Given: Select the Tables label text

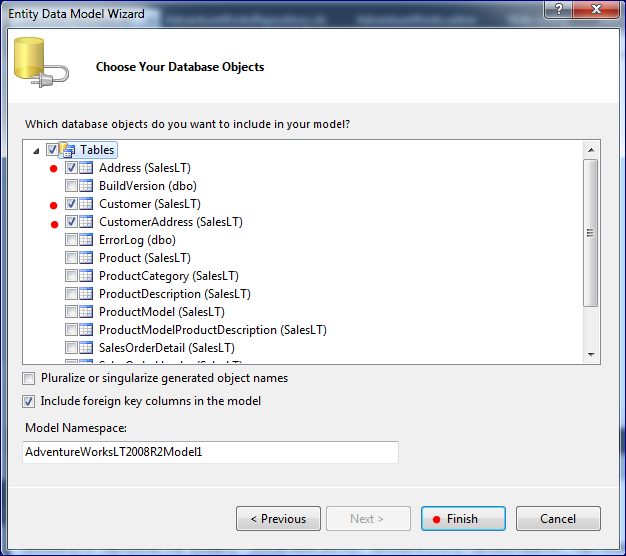Looking at the screenshot, I should [x=97, y=150].
